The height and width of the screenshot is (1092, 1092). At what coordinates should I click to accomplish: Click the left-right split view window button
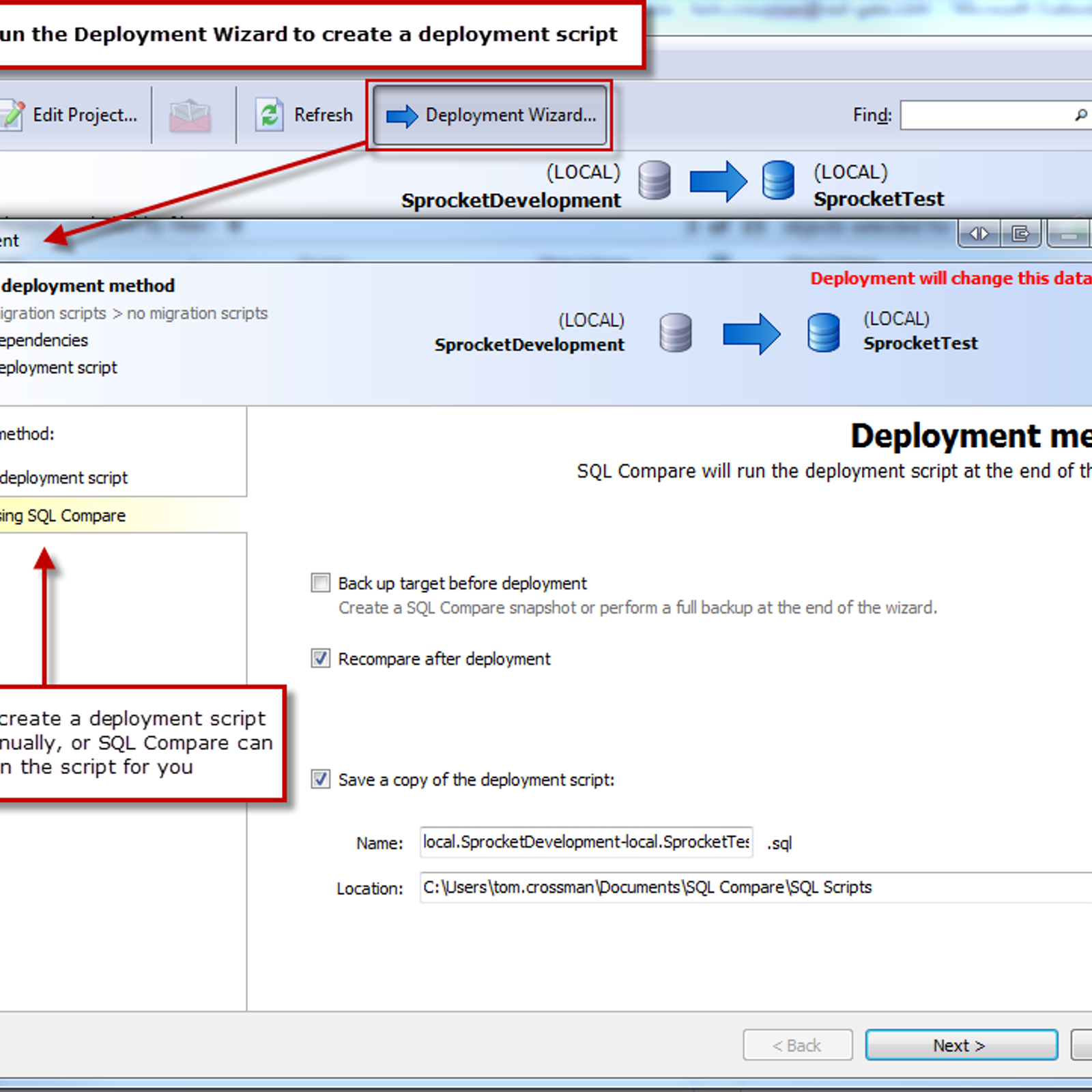coord(979,234)
